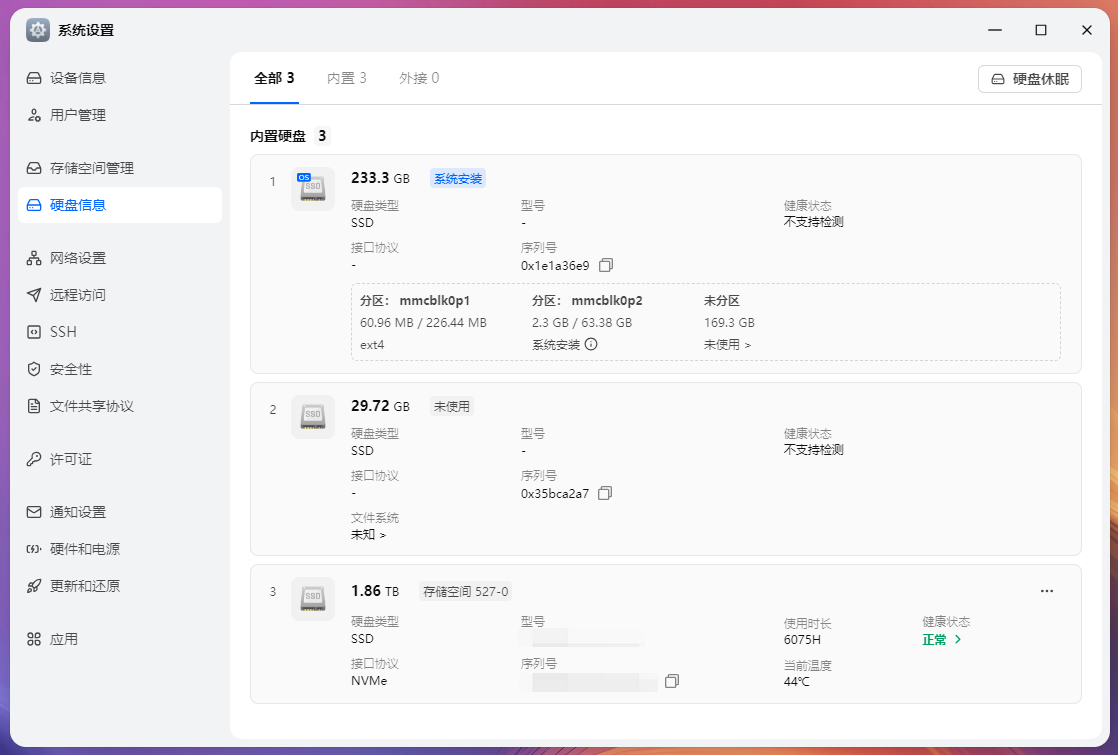Click the 硬盘休眠 button

[x=1030, y=79]
